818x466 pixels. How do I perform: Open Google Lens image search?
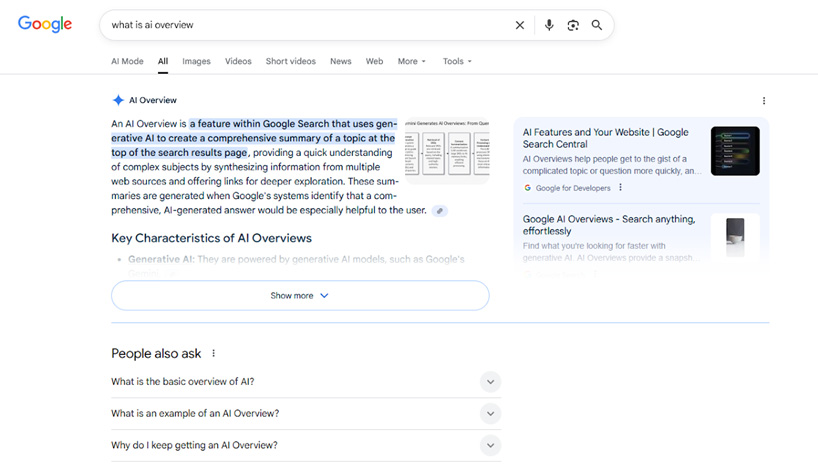tap(573, 25)
